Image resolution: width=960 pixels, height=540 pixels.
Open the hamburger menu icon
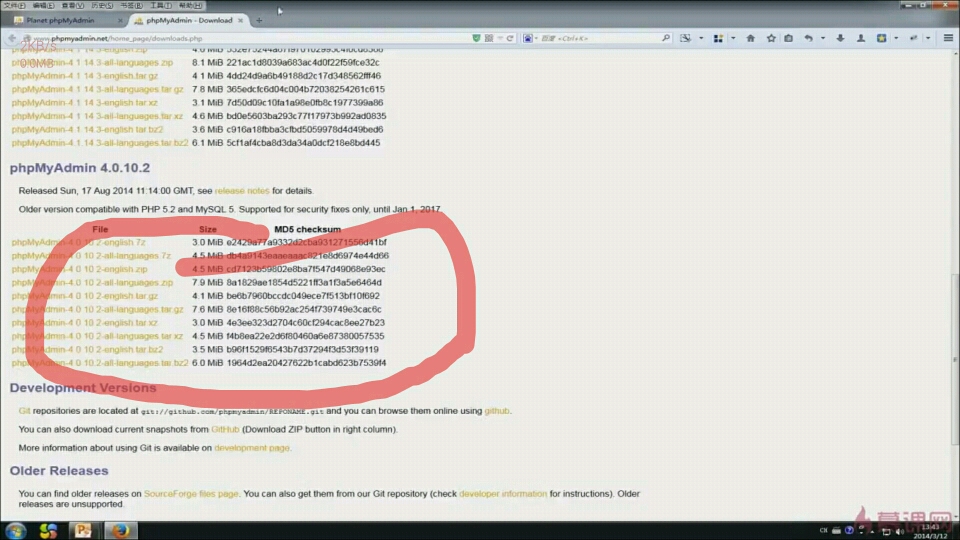coord(948,38)
